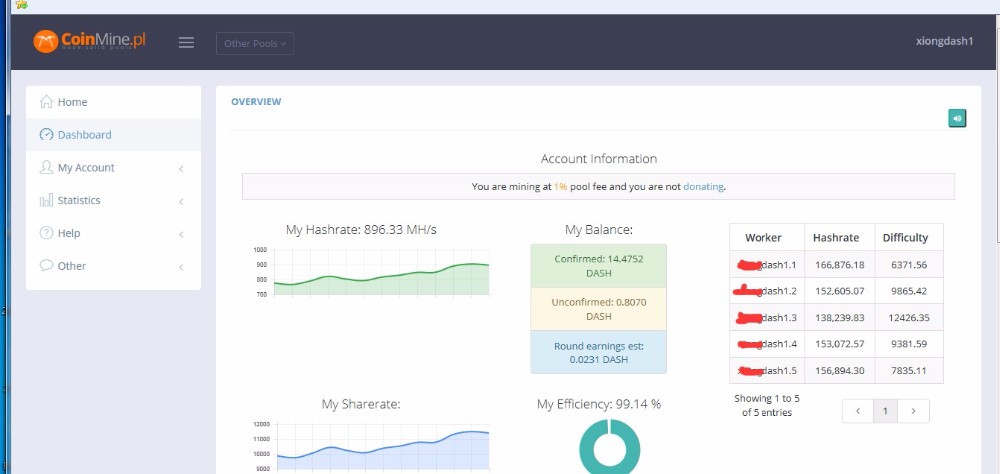1000x474 pixels.
Task: Click the Home house icon
Action: point(46,102)
